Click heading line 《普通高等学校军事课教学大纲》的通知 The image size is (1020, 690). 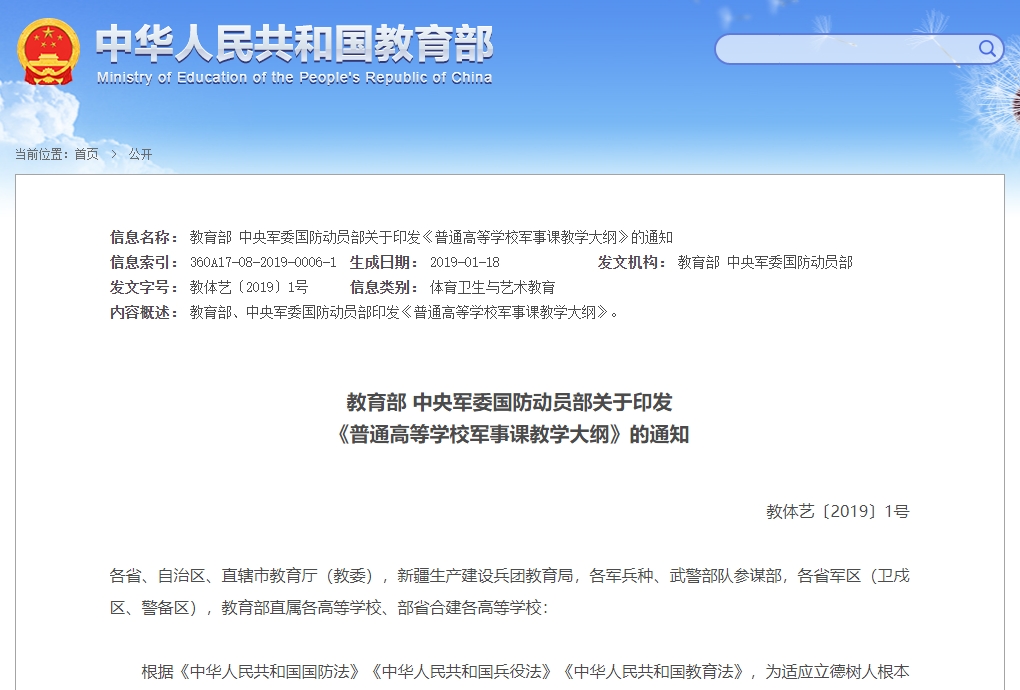click(x=511, y=434)
